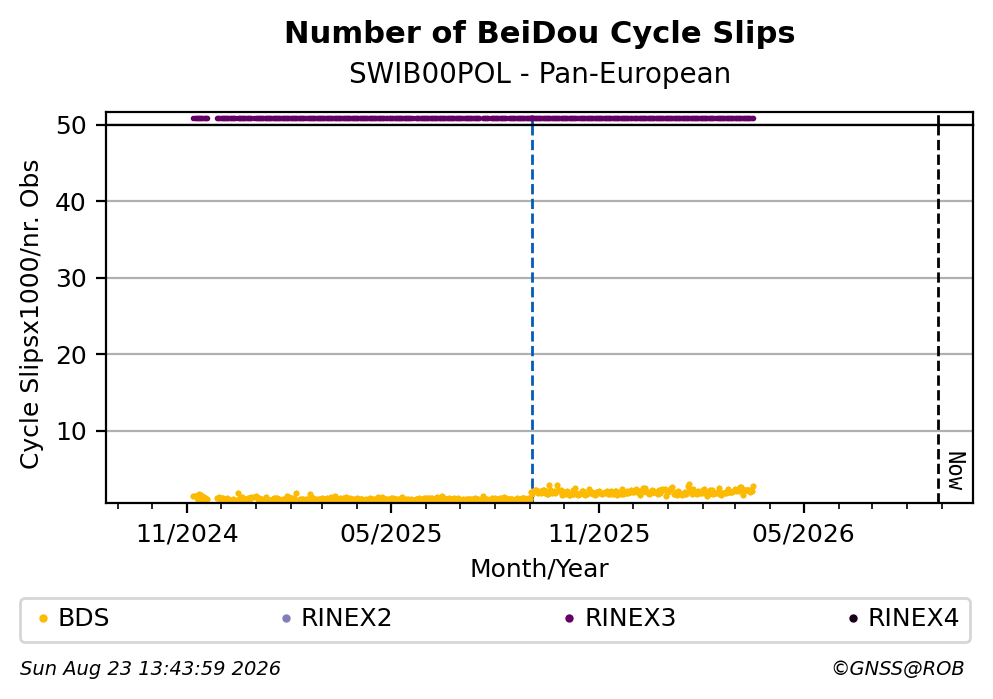Click the 50 y-axis tick label
Viewport: 993px width, 699px height.
click(x=71, y=125)
